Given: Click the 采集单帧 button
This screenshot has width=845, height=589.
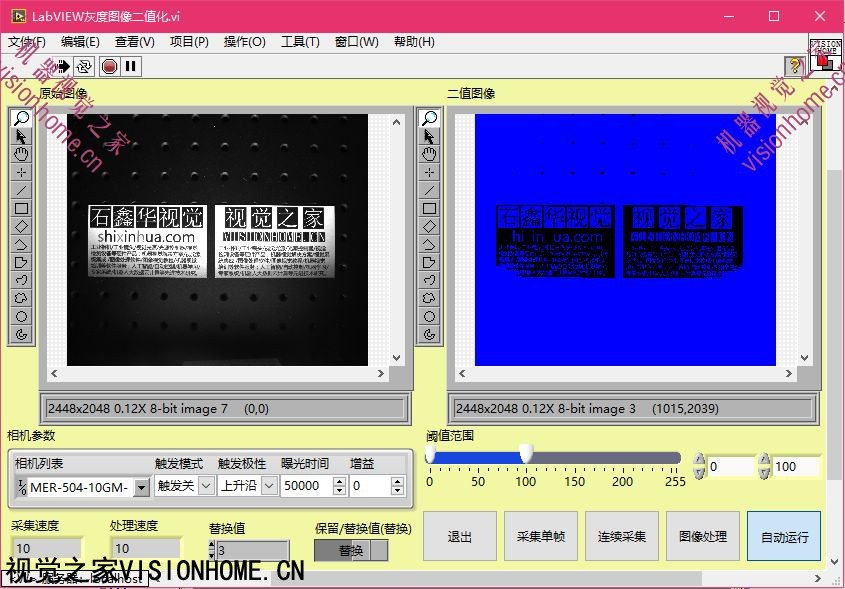Looking at the screenshot, I should tap(541, 536).
